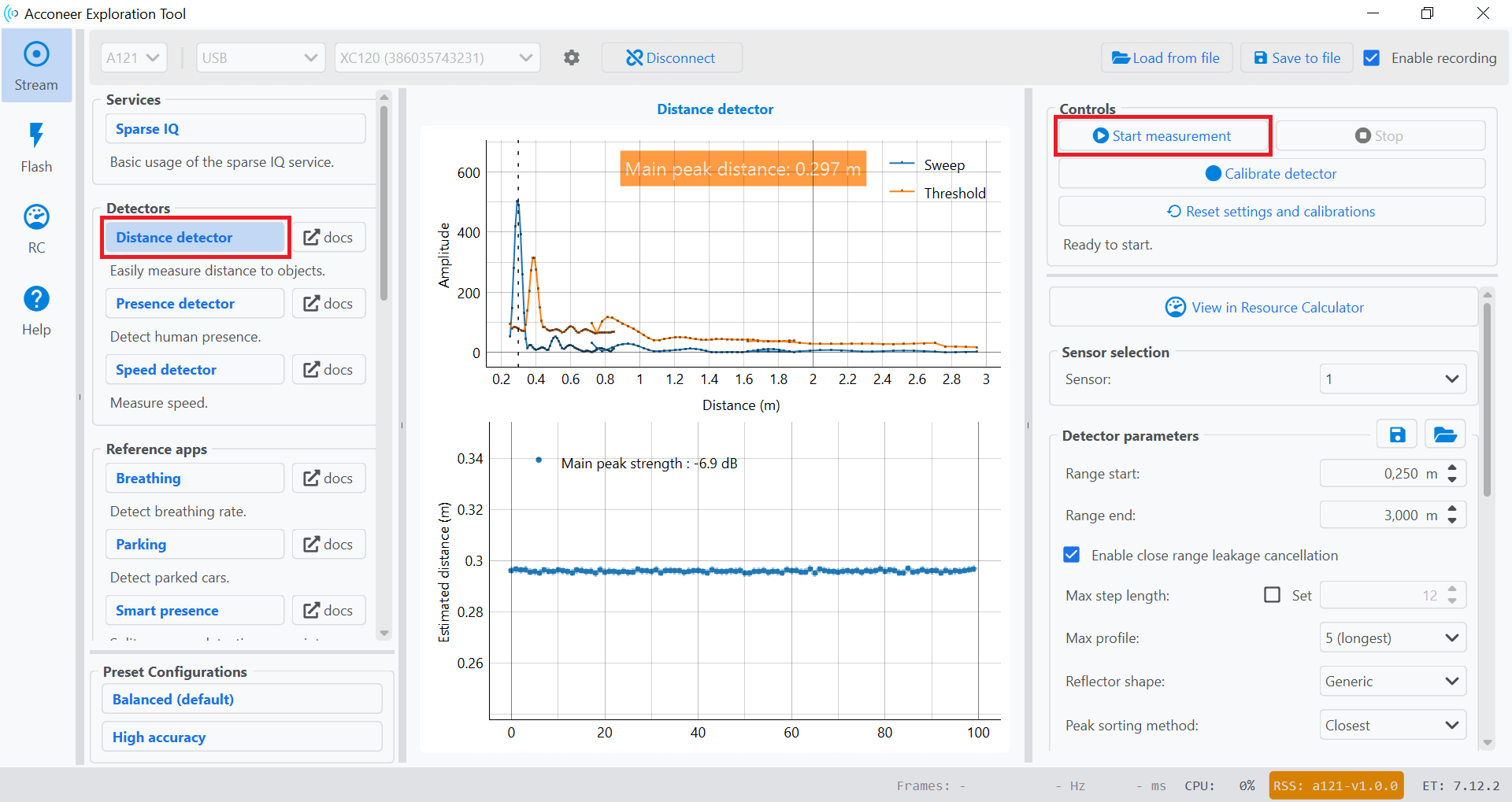Open the RC resource calculator tab

point(36,228)
